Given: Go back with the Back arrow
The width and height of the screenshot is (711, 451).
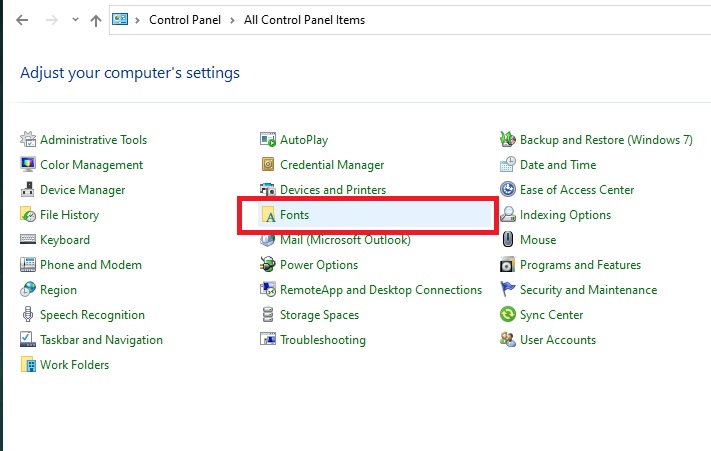Looking at the screenshot, I should tap(22, 20).
